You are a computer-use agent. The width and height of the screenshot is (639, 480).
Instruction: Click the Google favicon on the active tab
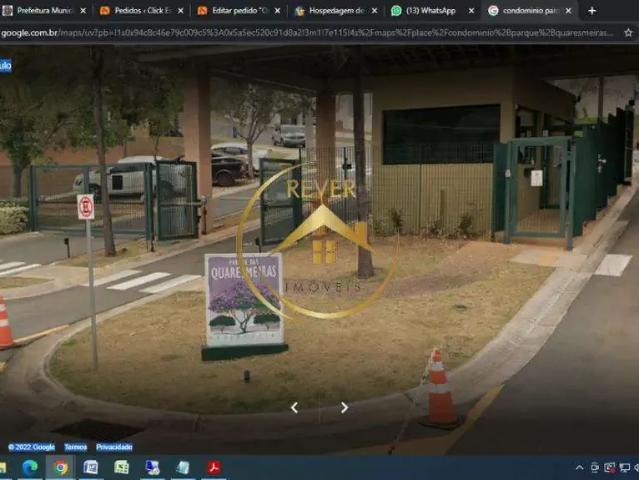[x=493, y=11]
